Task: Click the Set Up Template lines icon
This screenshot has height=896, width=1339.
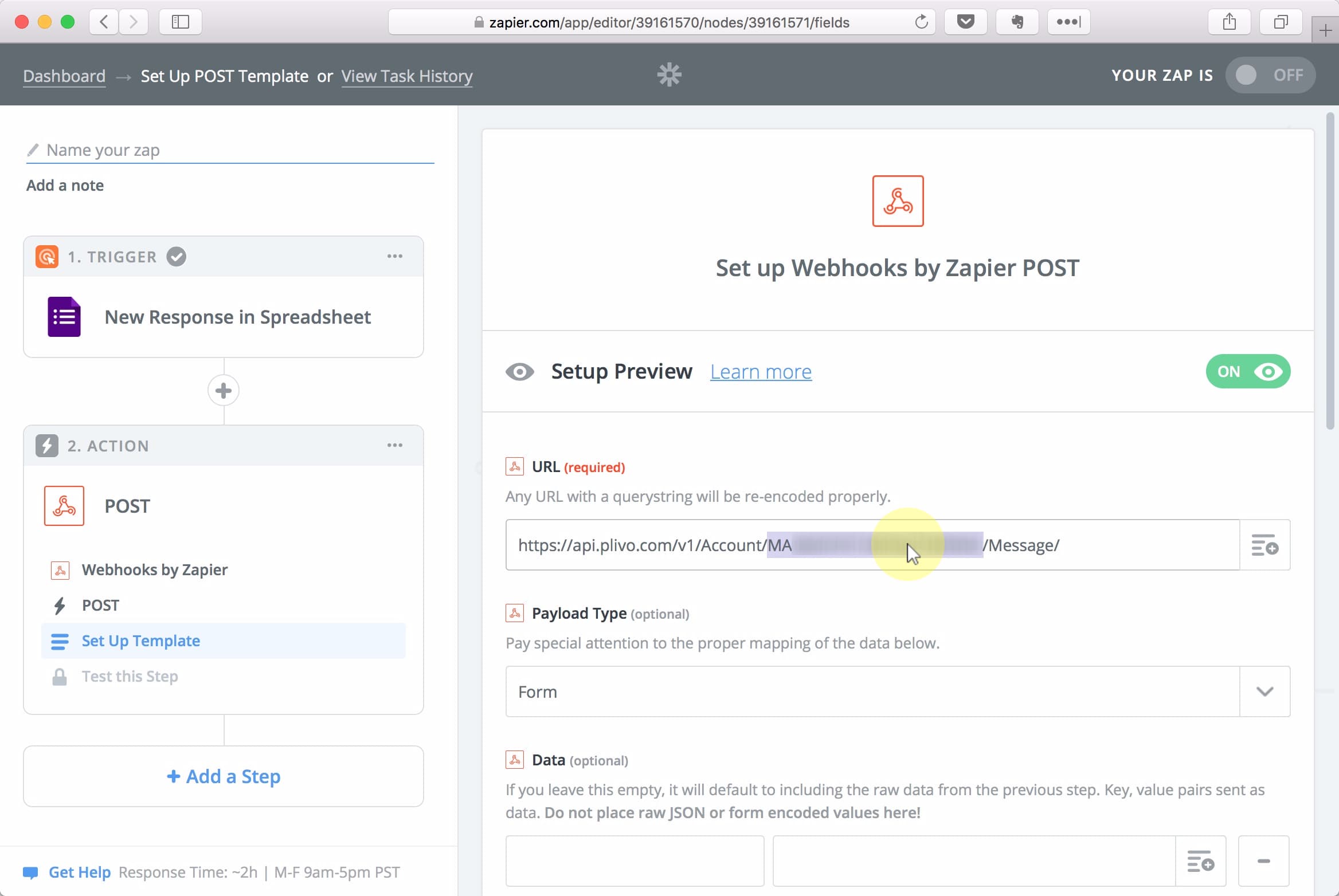Action: [x=60, y=641]
